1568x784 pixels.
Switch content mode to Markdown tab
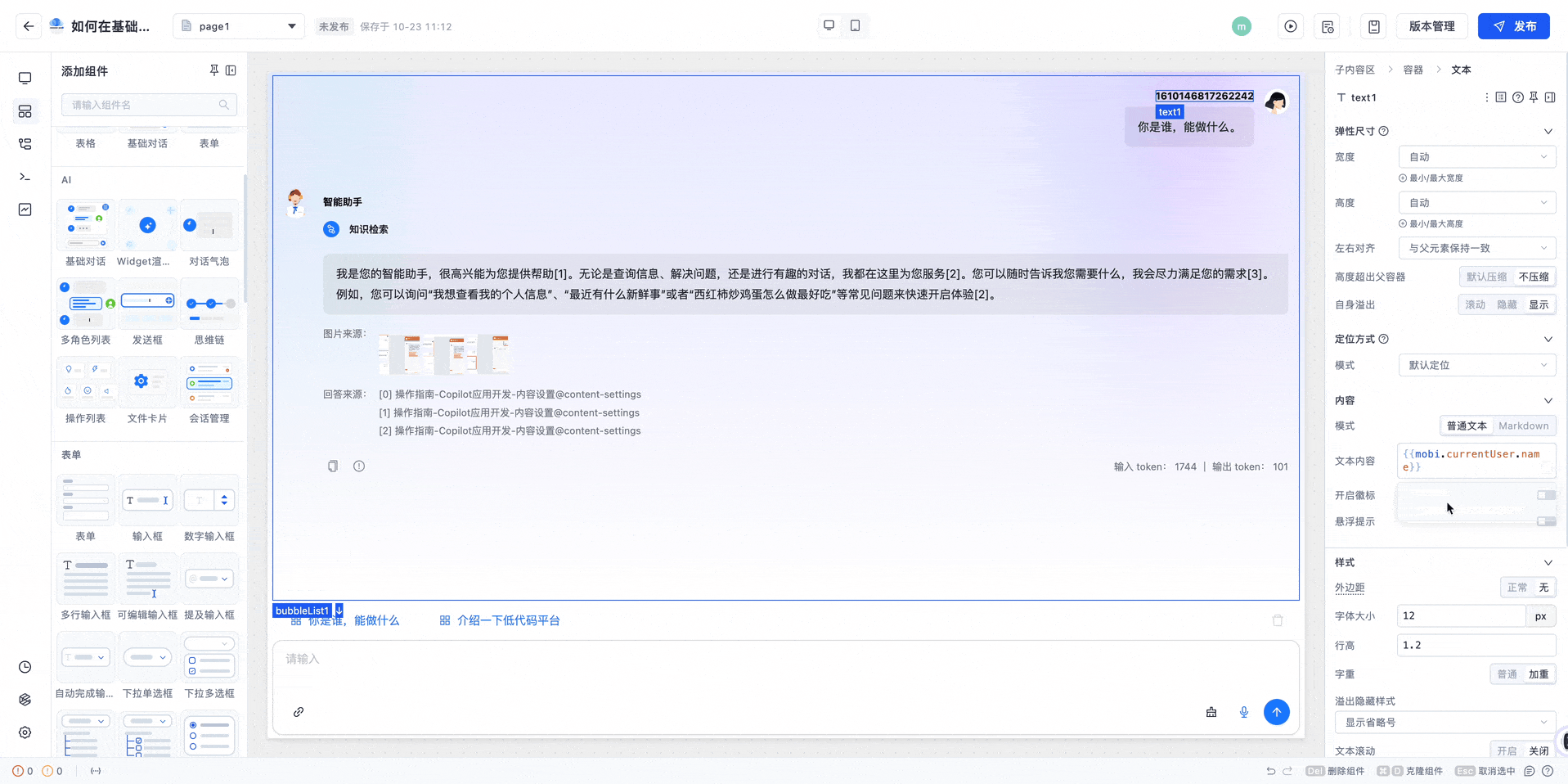click(x=1523, y=426)
